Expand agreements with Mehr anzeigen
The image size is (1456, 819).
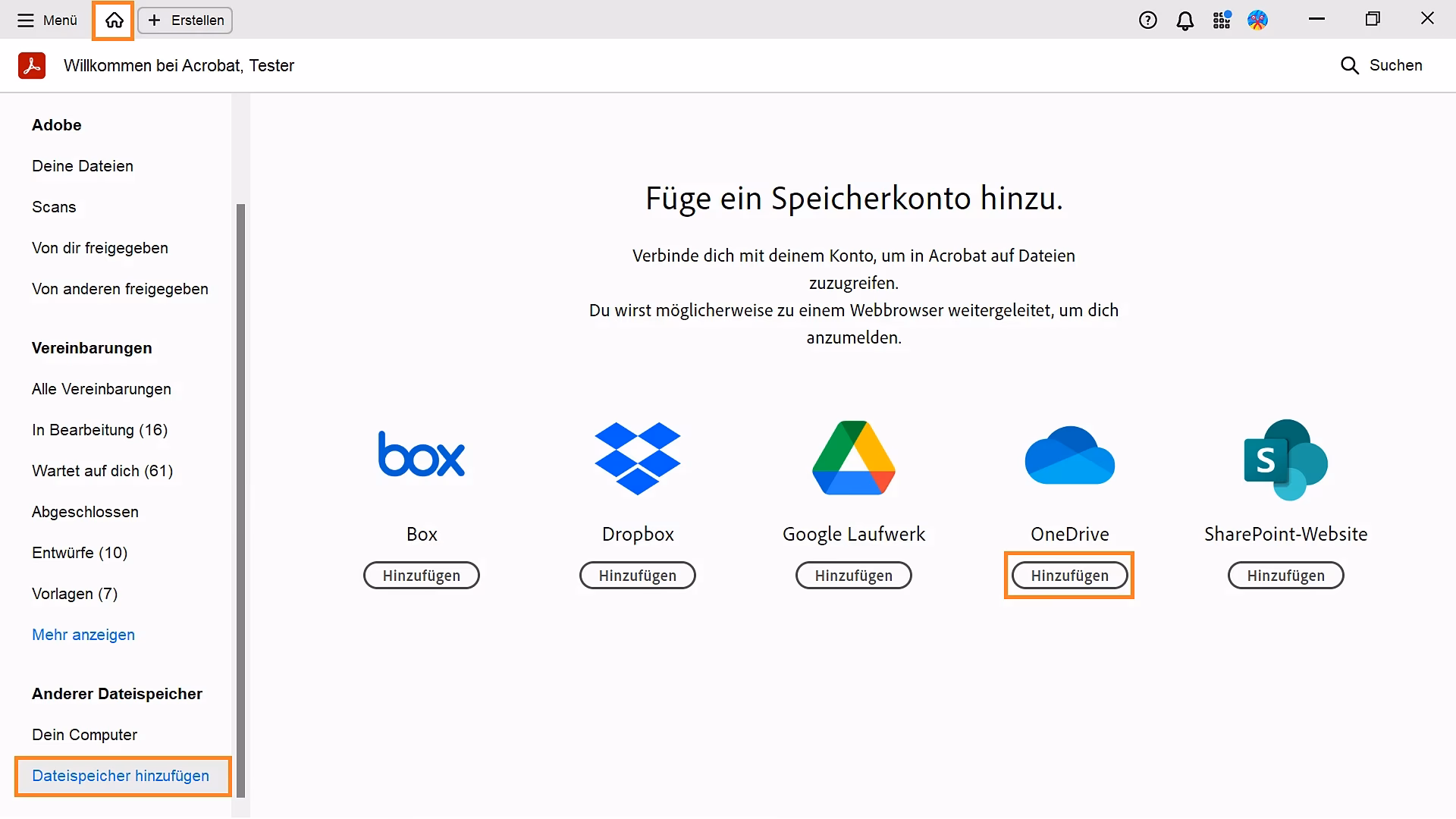click(83, 635)
